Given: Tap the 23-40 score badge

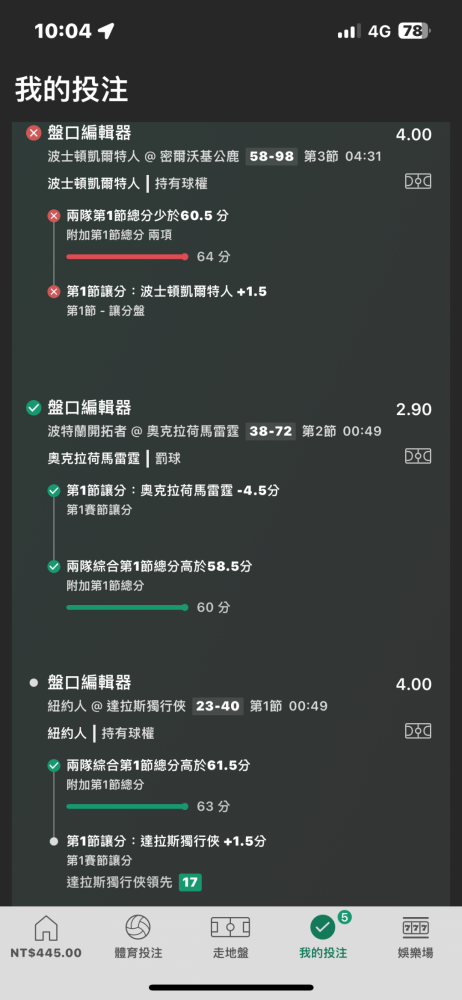Looking at the screenshot, I should coord(218,706).
